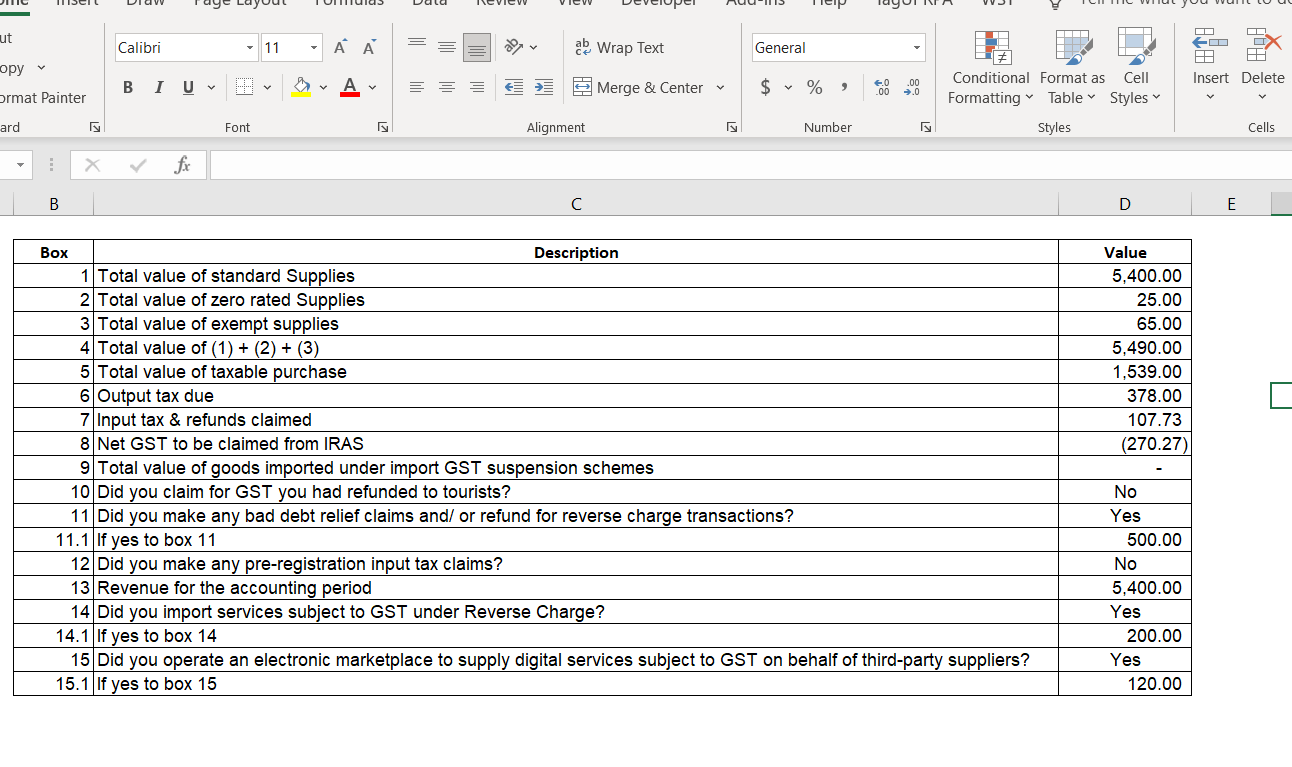Decrease the cell indent
Screen dimensions: 1292x767
click(x=514, y=88)
